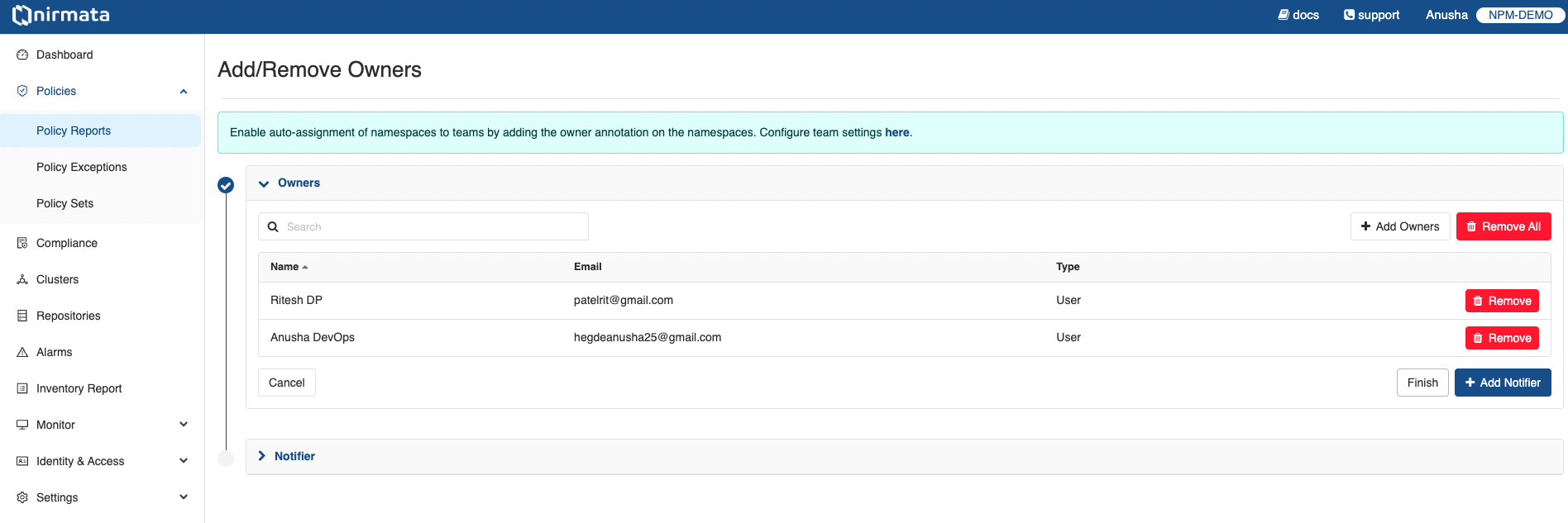Click the Email column header
Viewport: 1568px width, 523px height.
point(588,267)
